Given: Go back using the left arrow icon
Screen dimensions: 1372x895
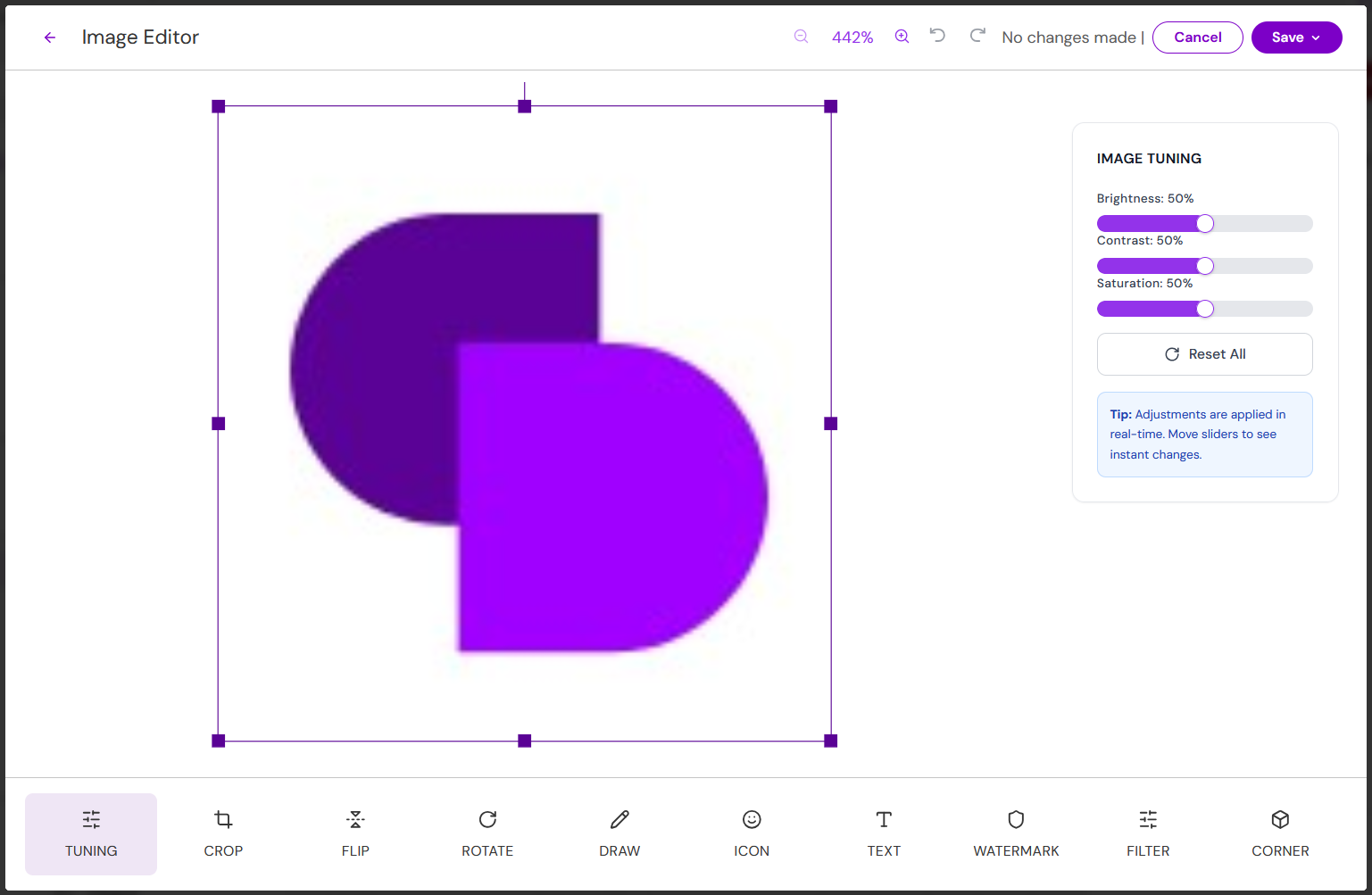Looking at the screenshot, I should [x=50, y=37].
